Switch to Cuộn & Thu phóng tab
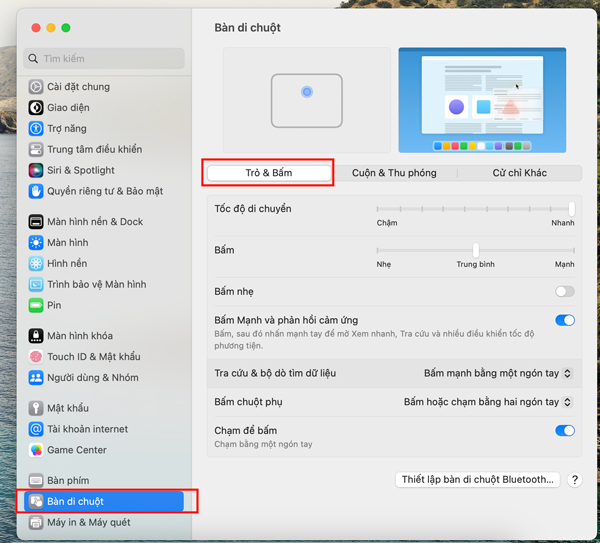The image size is (600, 543). 394,173
